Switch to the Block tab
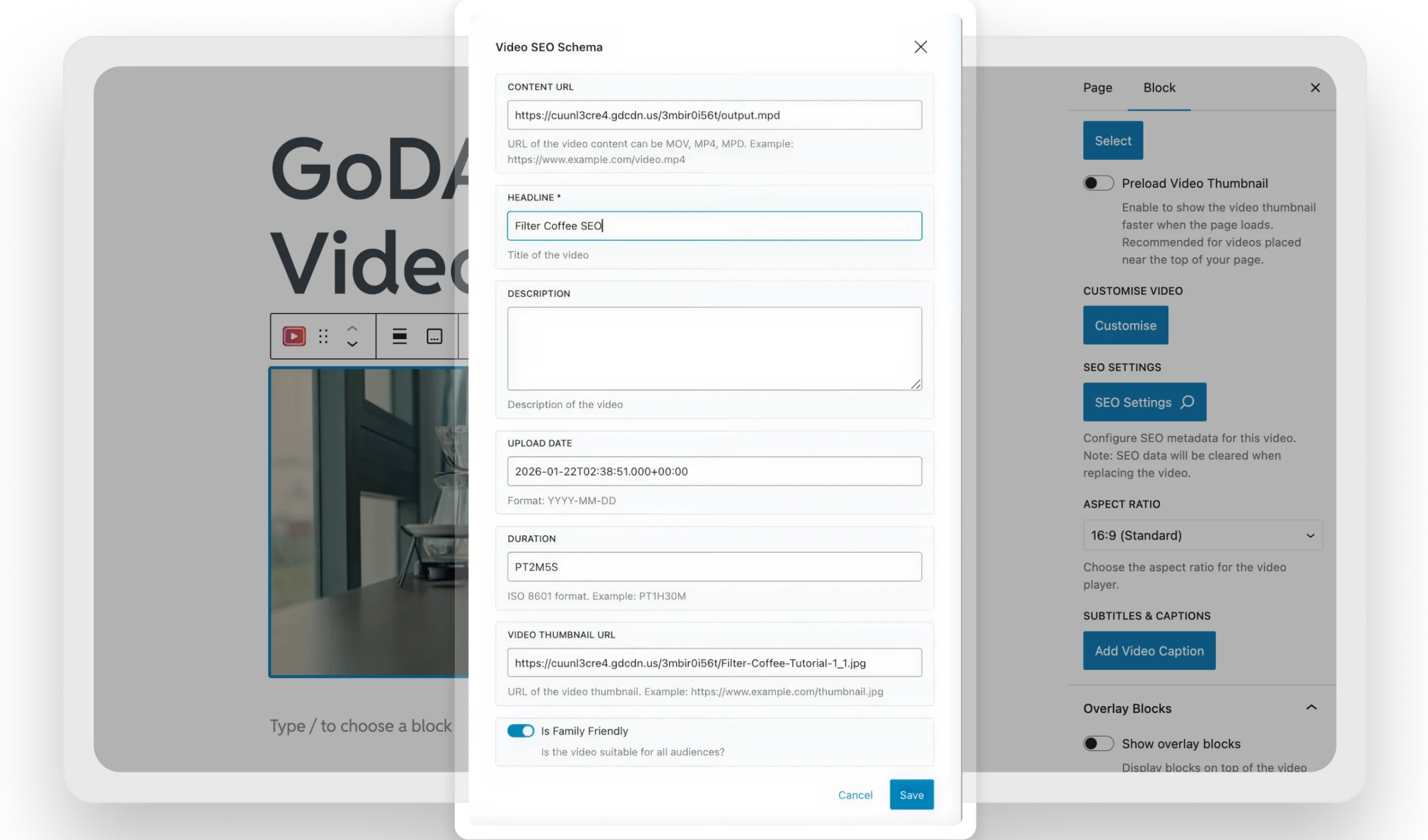 click(x=1159, y=87)
